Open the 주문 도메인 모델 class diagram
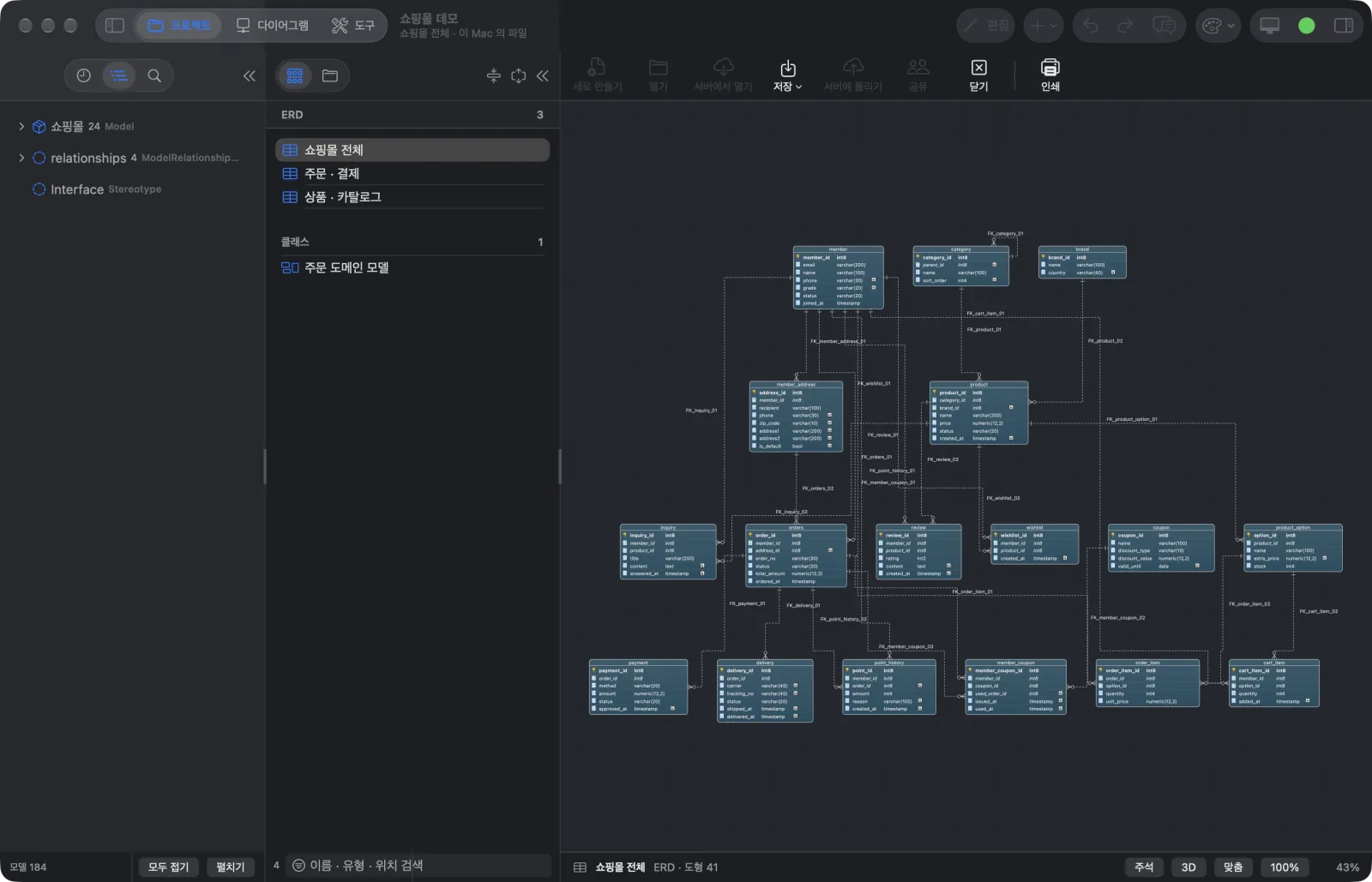Image resolution: width=1372 pixels, height=882 pixels. [x=412, y=267]
